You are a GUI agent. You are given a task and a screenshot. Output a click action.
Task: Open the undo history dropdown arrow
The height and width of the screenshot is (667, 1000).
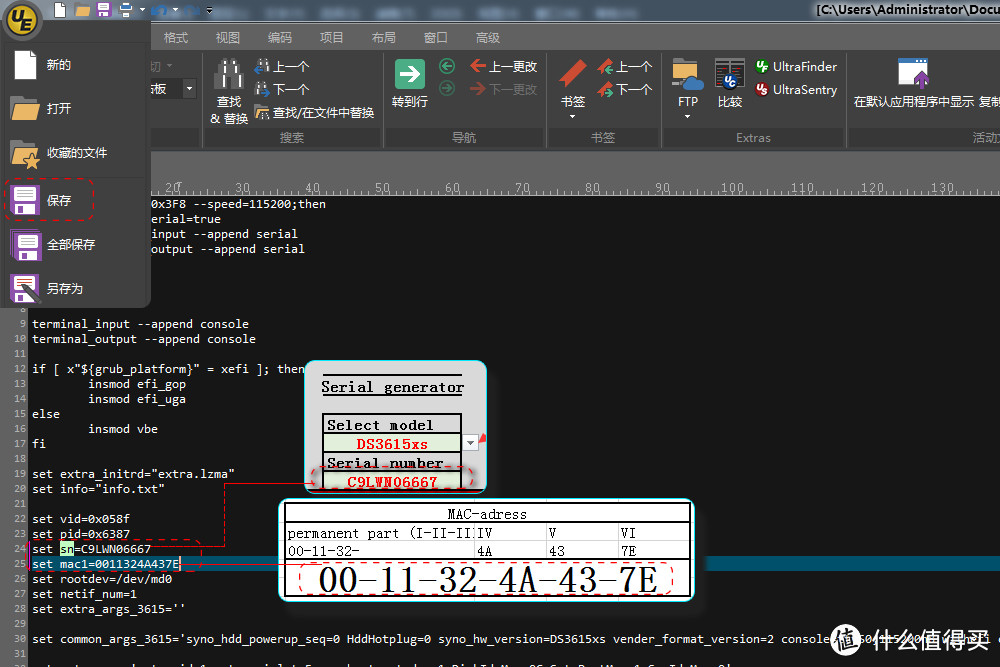[x=175, y=10]
